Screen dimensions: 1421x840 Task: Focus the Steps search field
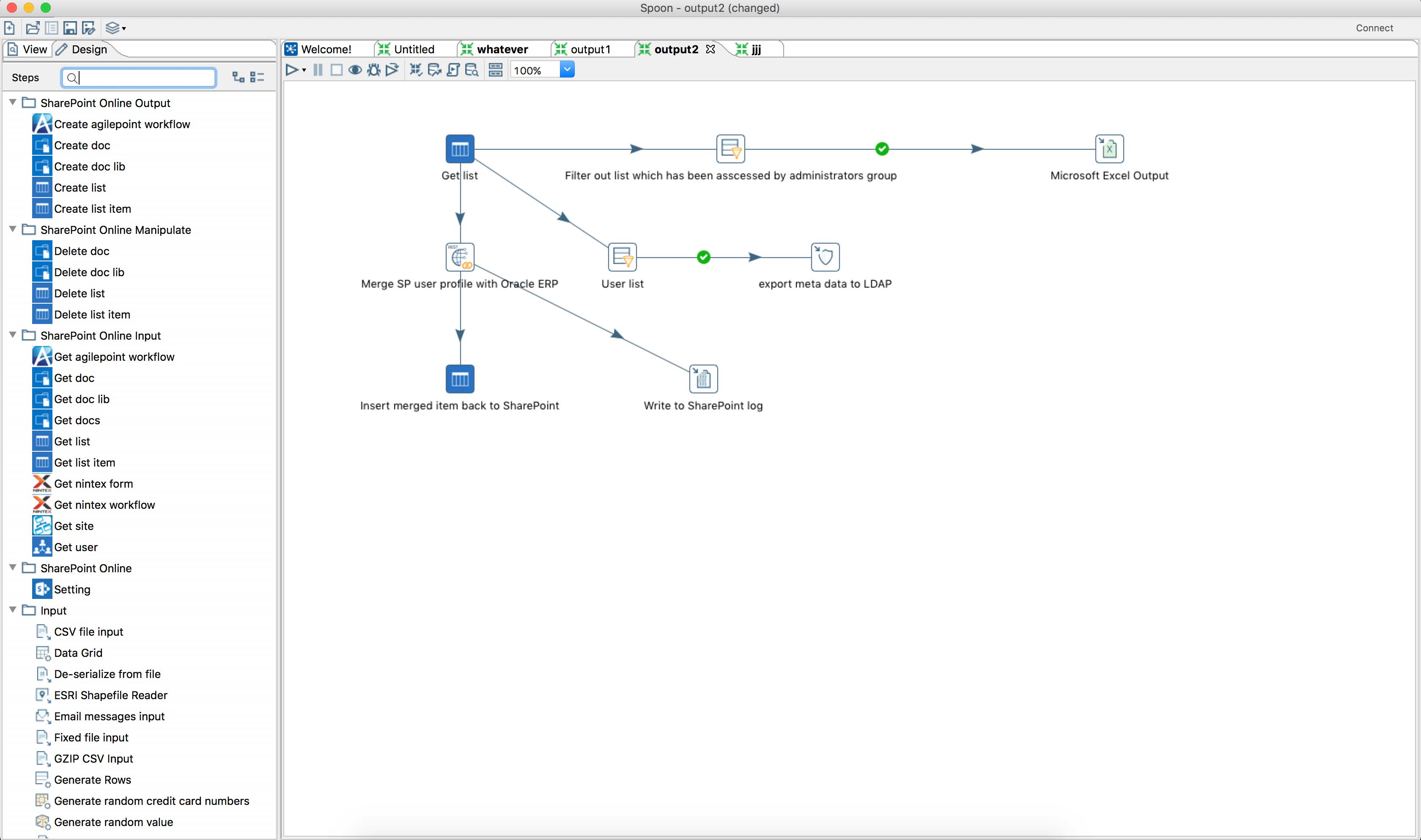(x=139, y=77)
